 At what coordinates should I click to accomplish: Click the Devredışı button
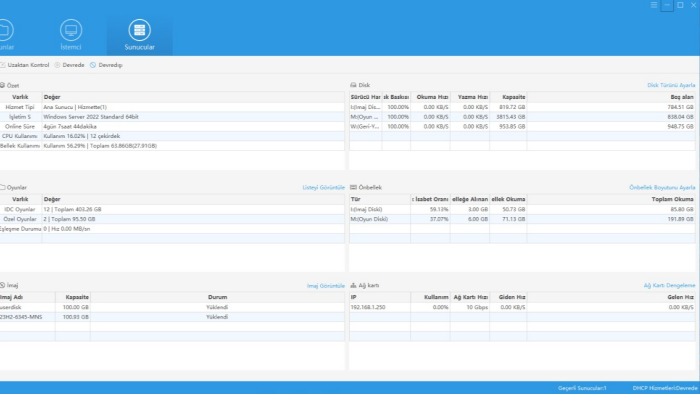106,65
